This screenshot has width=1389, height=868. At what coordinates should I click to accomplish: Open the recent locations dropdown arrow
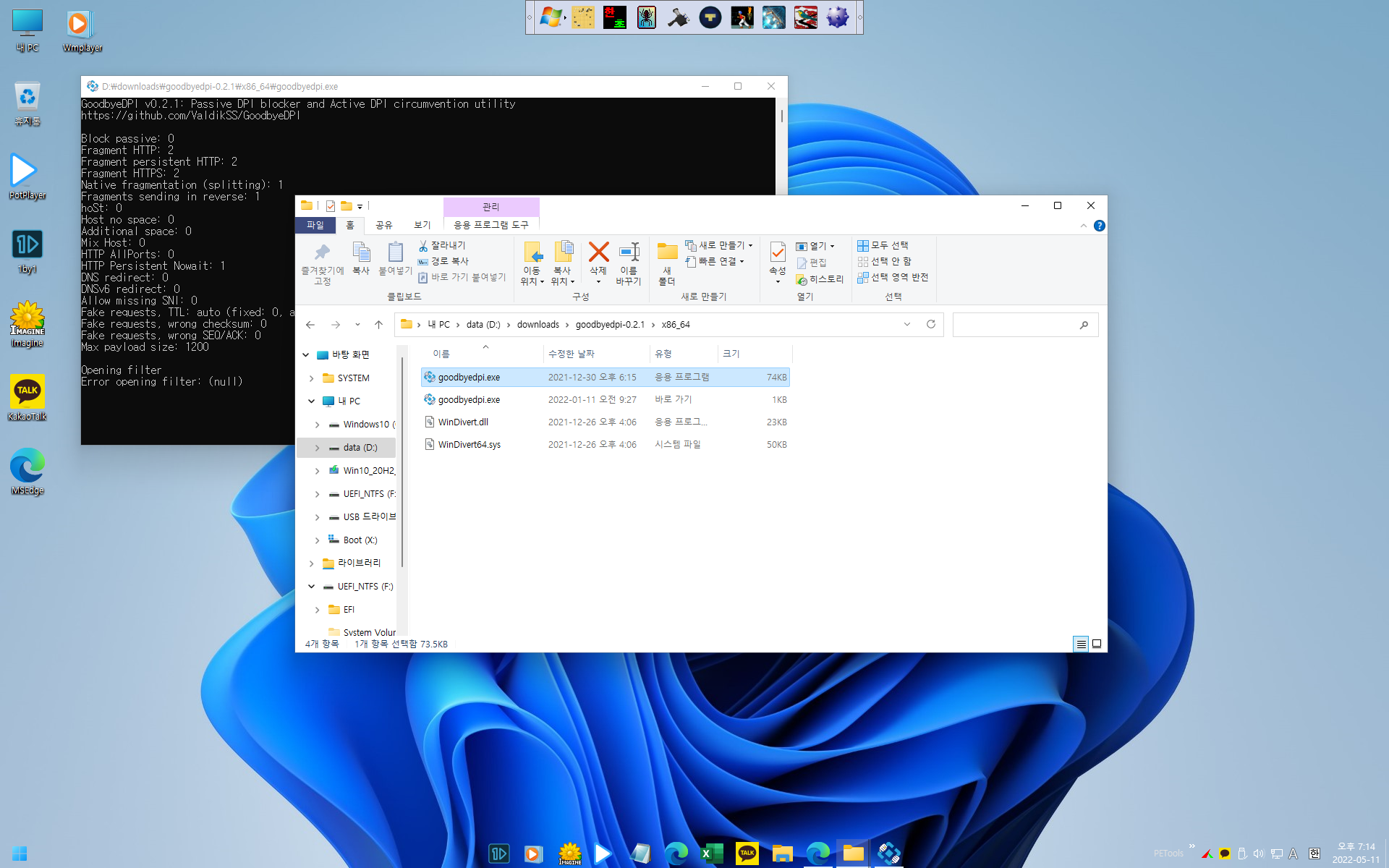(357, 325)
